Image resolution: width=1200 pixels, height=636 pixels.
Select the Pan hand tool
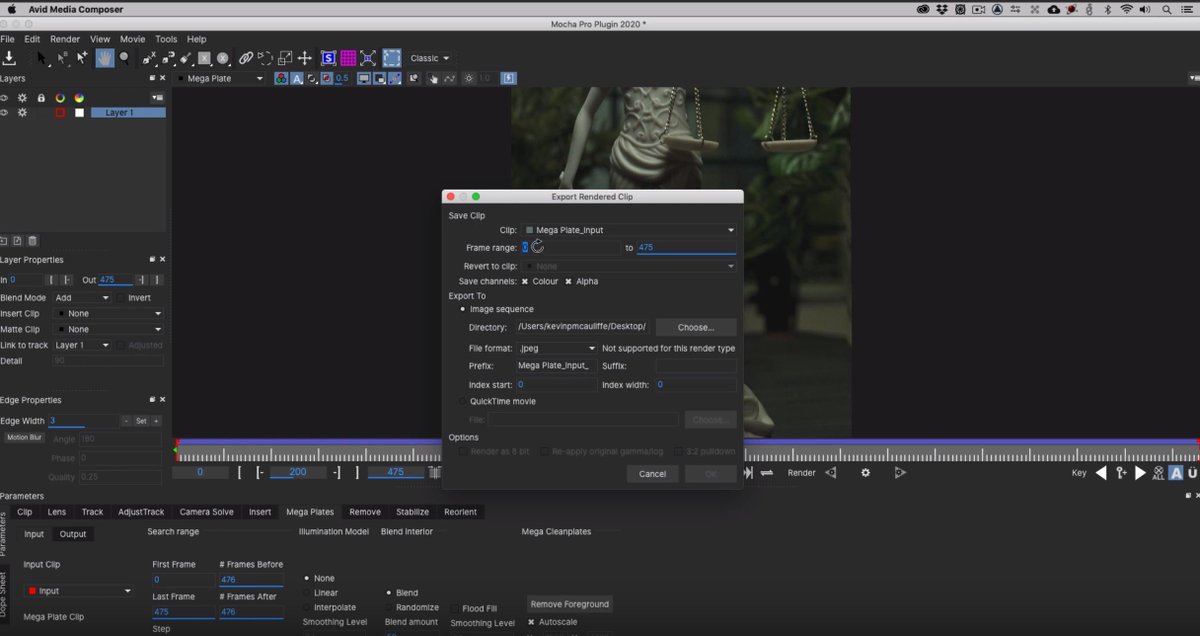104,58
